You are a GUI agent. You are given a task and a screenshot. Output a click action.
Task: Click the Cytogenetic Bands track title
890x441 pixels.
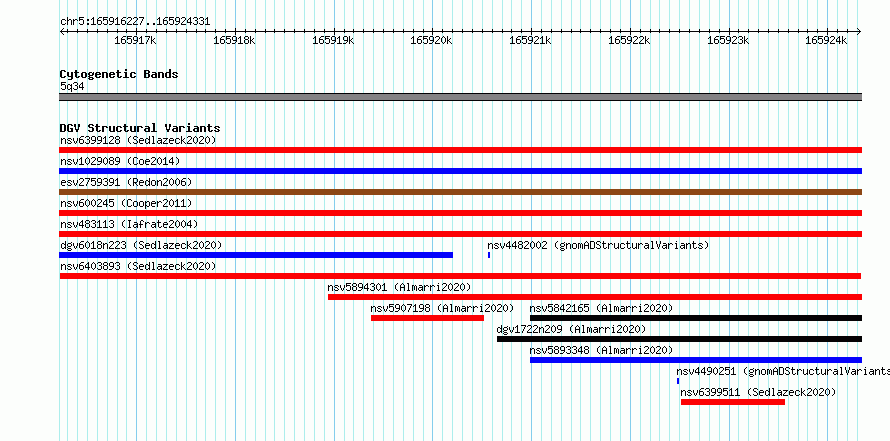tap(119, 74)
